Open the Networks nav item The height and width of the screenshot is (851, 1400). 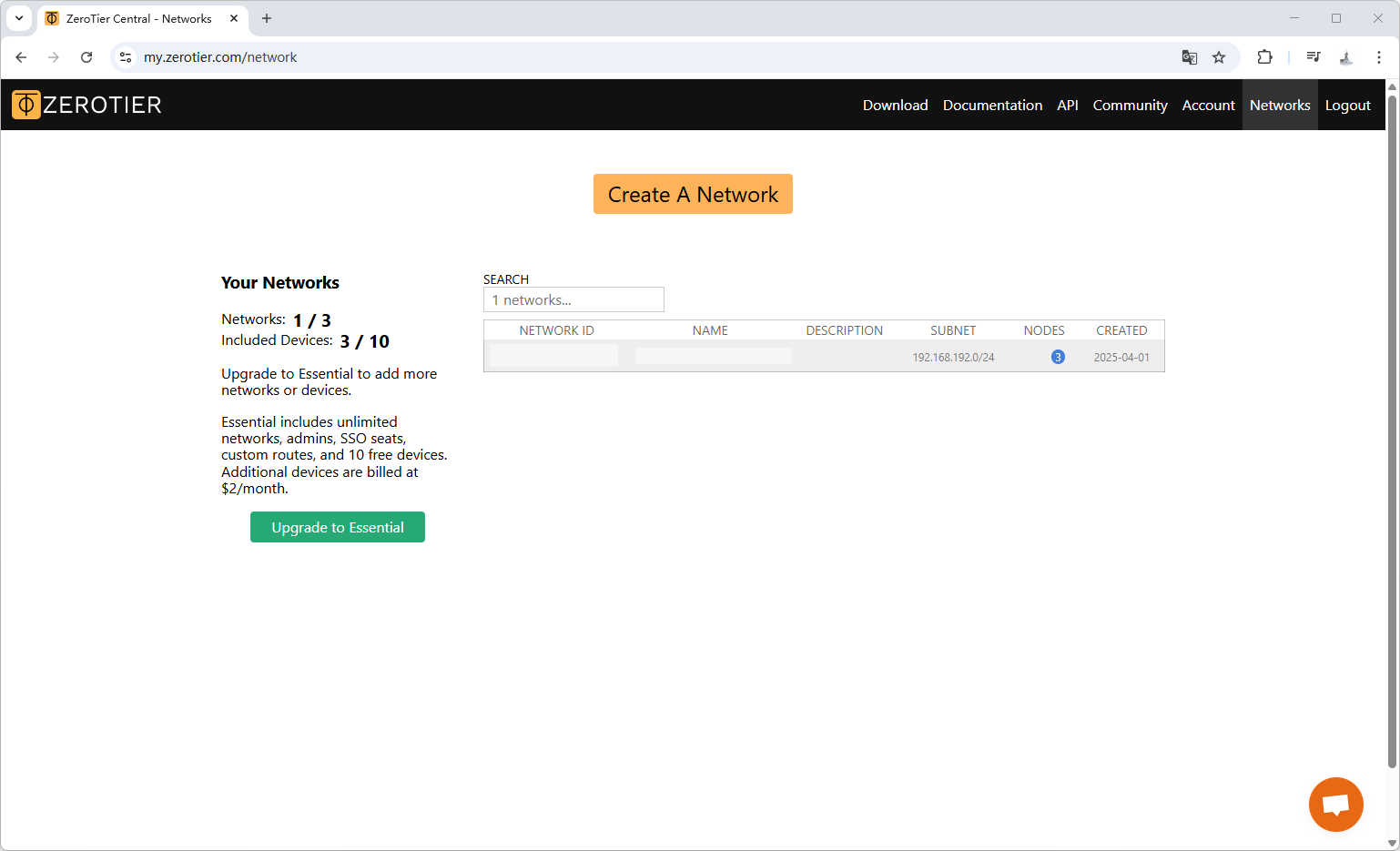tap(1279, 106)
